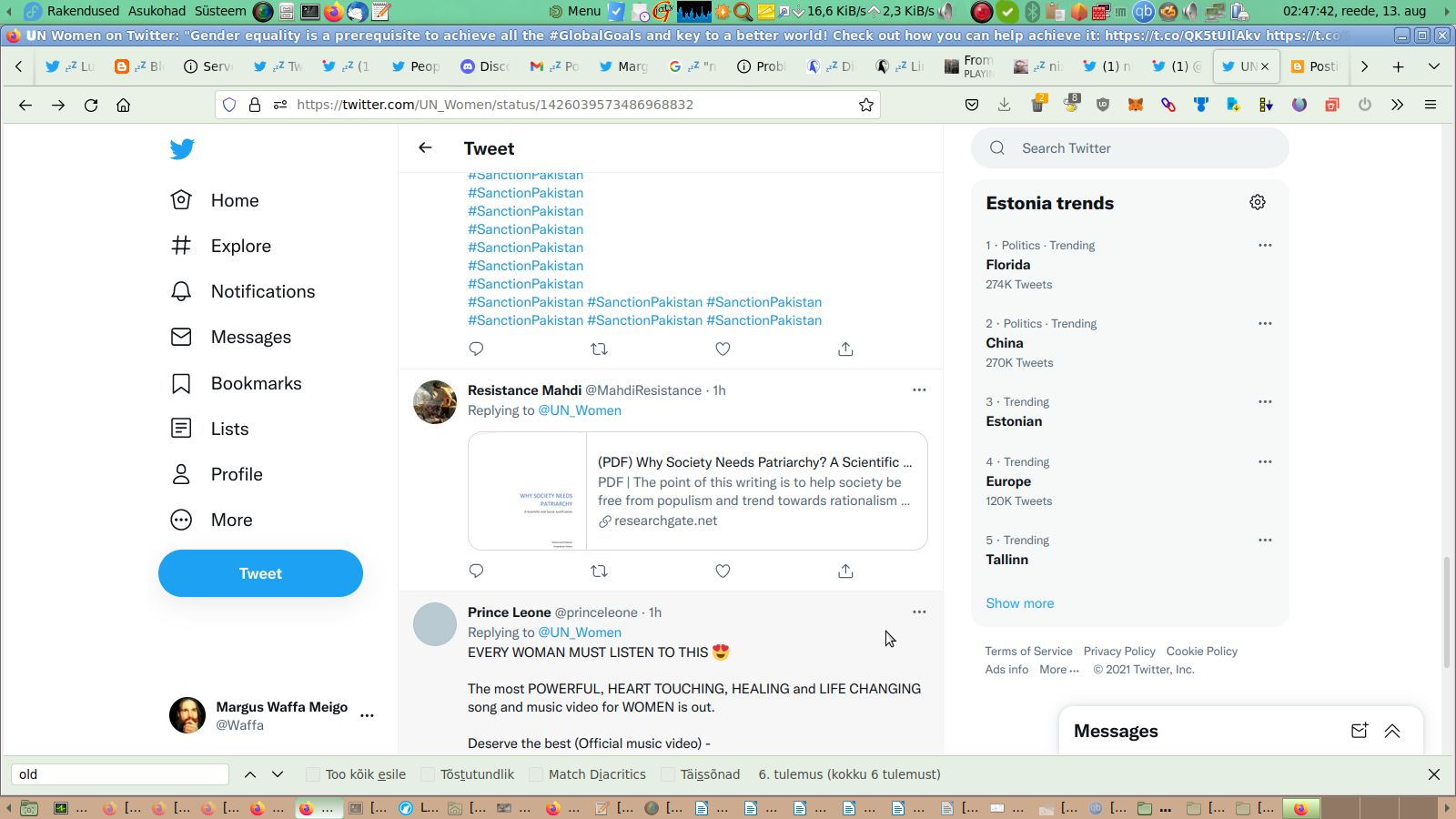Go to the browser home page
Image resolution: width=1456 pixels, height=819 pixels.
(124, 105)
